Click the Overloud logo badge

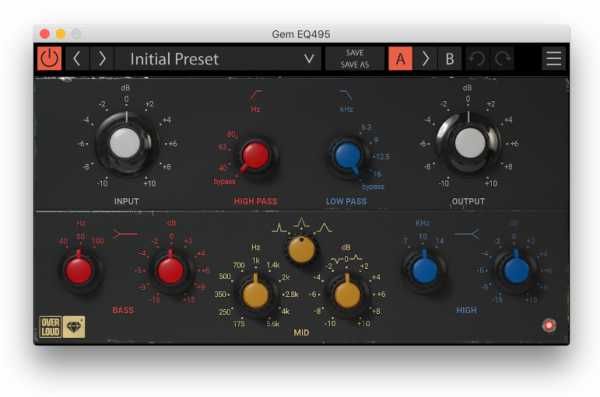pyautogui.click(x=51, y=327)
